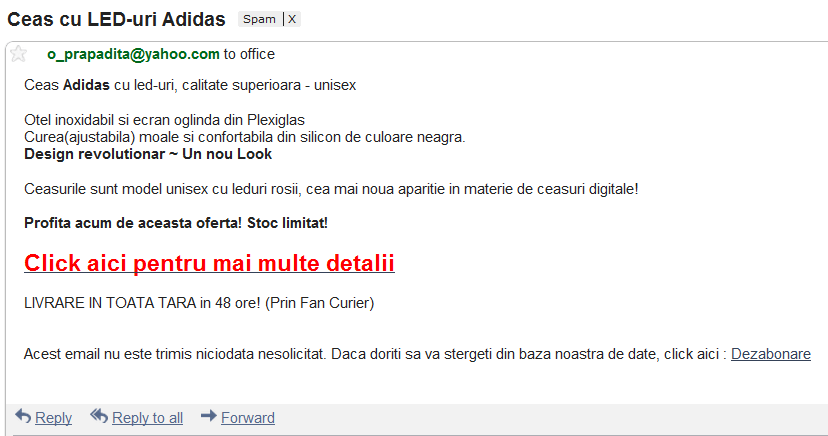Click the bold 'Profita acum de aceasta oferta!' text

click(x=129, y=222)
